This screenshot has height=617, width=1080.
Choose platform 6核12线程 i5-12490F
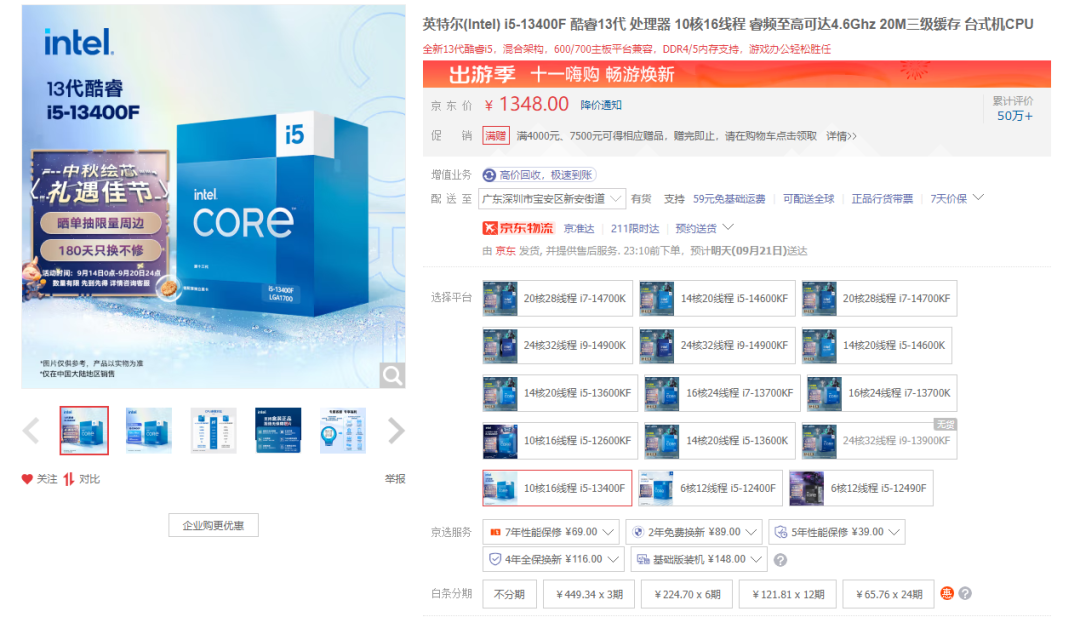click(861, 488)
